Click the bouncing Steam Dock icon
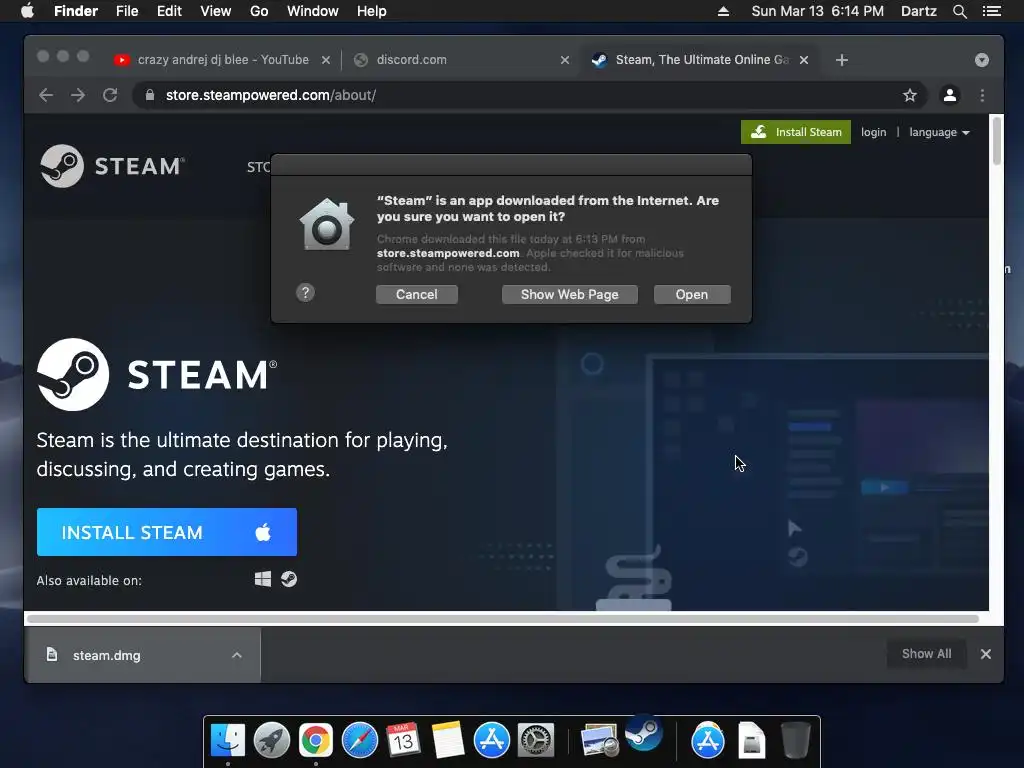 coord(644,733)
